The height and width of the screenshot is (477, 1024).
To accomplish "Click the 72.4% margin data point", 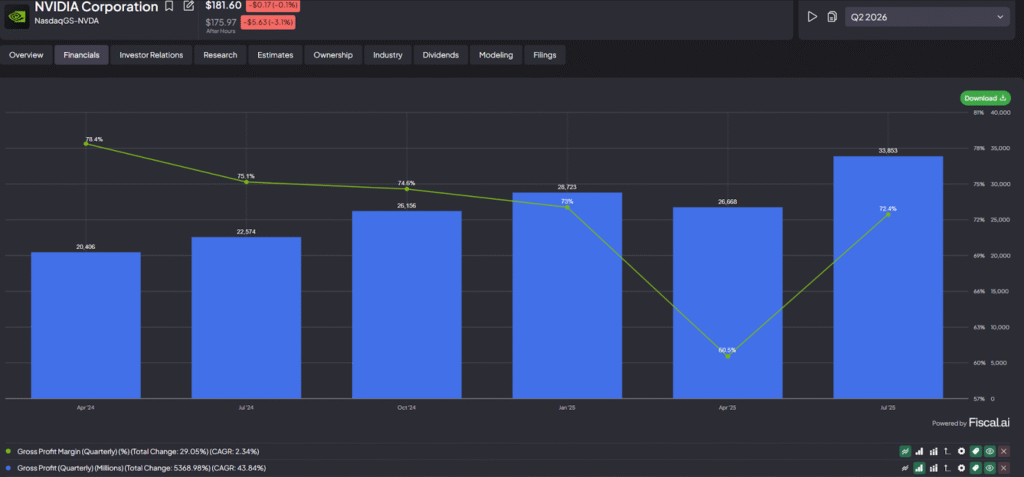I will coord(888,214).
